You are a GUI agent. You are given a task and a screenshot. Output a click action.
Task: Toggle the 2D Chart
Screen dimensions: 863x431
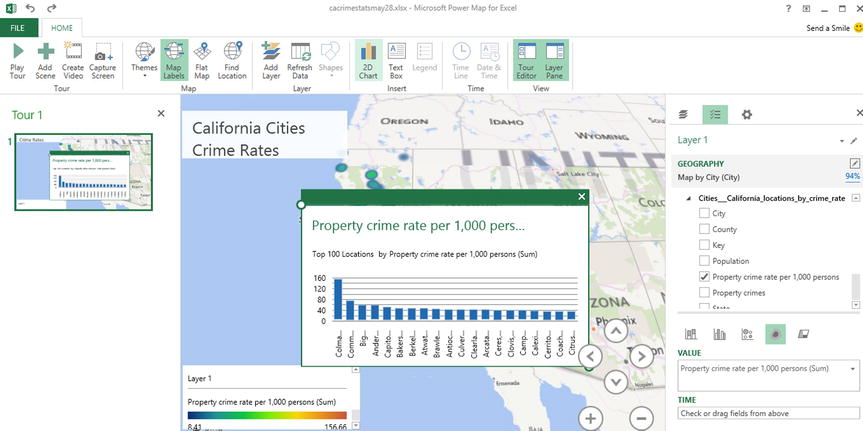pos(368,61)
